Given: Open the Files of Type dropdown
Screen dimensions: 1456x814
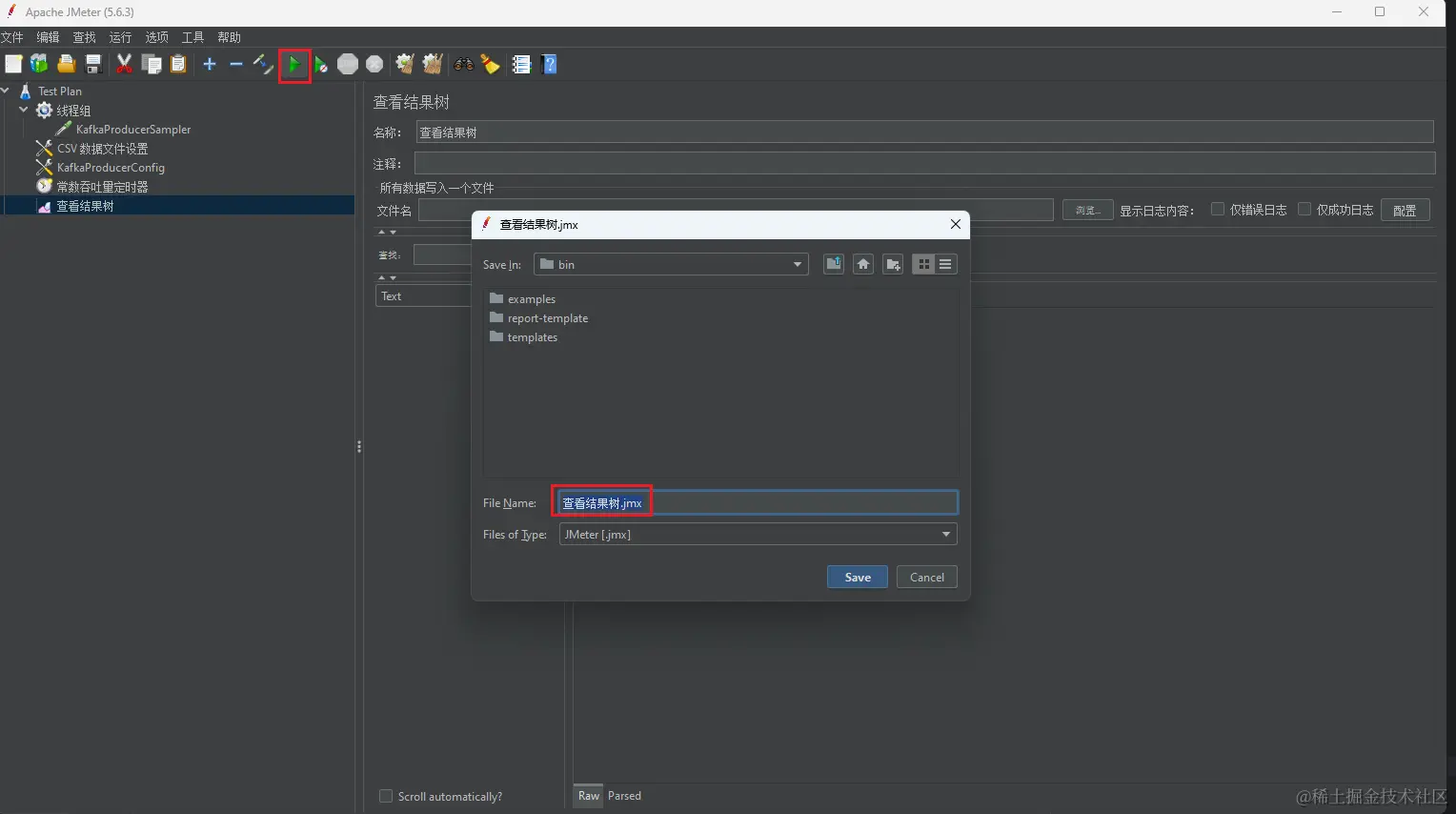Looking at the screenshot, I should click(758, 534).
